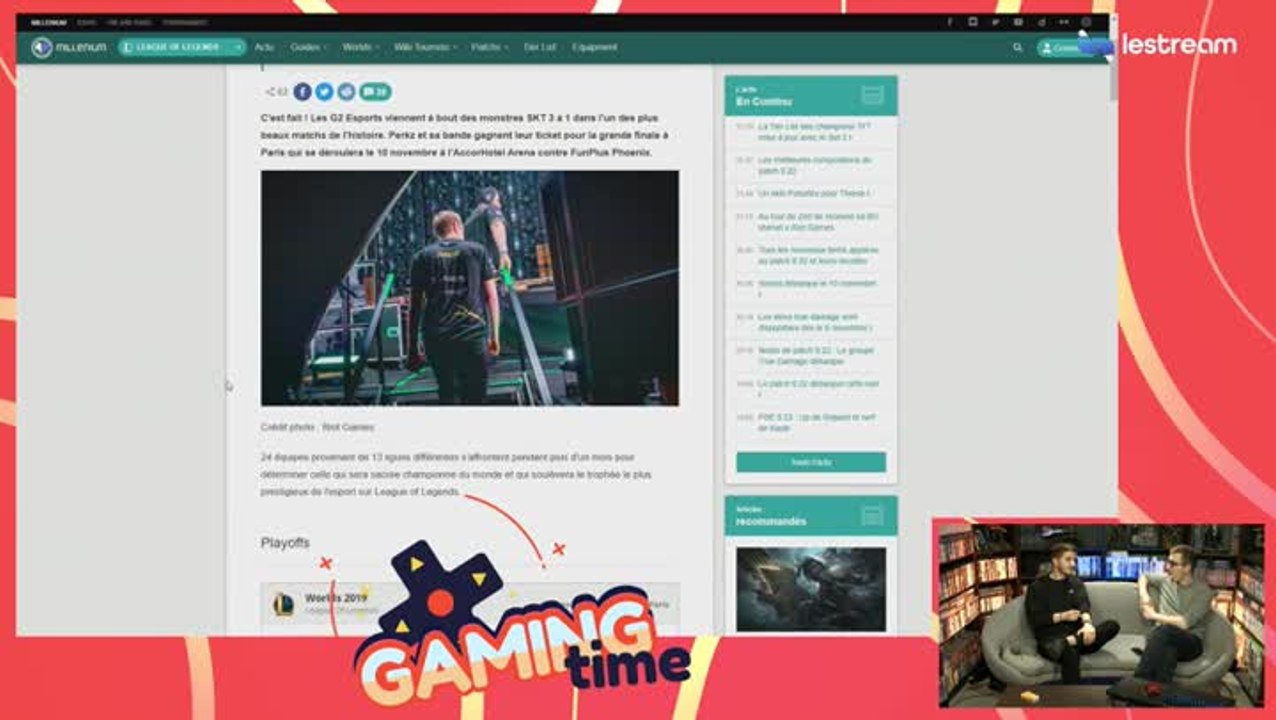The image size is (1276, 720).
Task: Click the streamers webcam overlay
Action: 1101,615
